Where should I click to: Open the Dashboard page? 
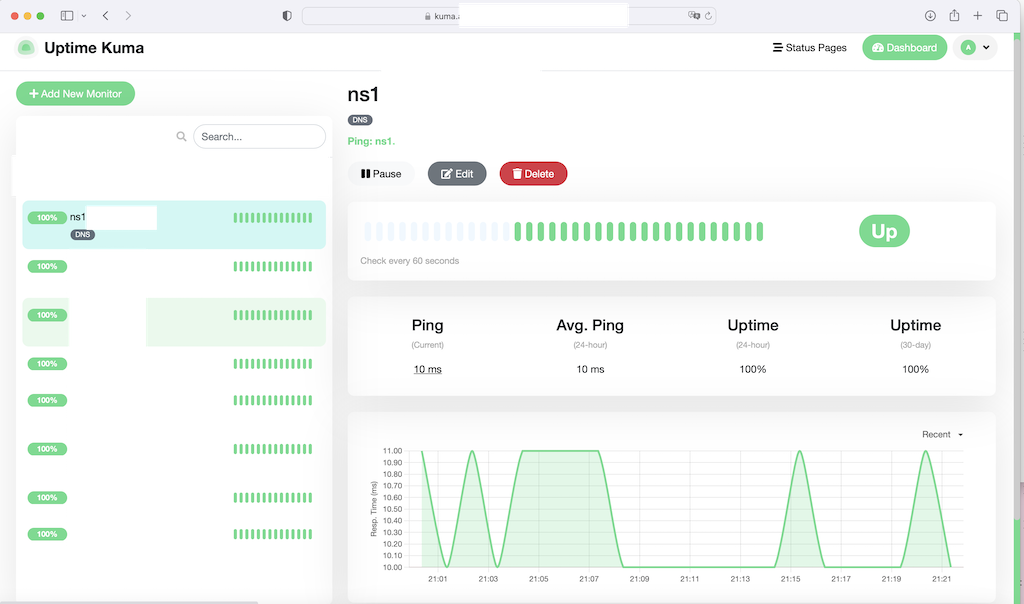point(904,48)
